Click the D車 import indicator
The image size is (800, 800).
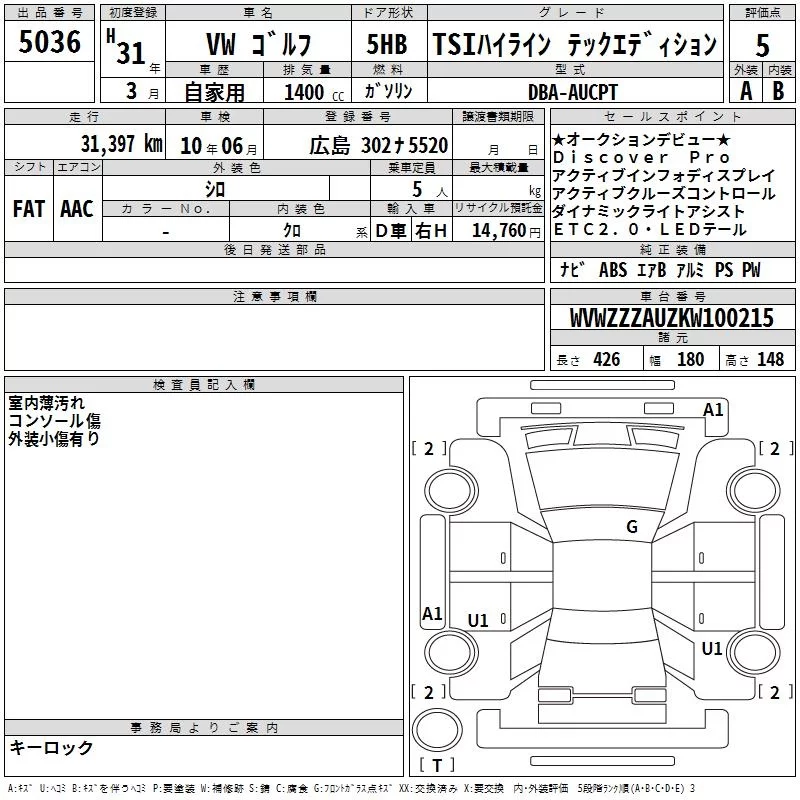coord(391,231)
